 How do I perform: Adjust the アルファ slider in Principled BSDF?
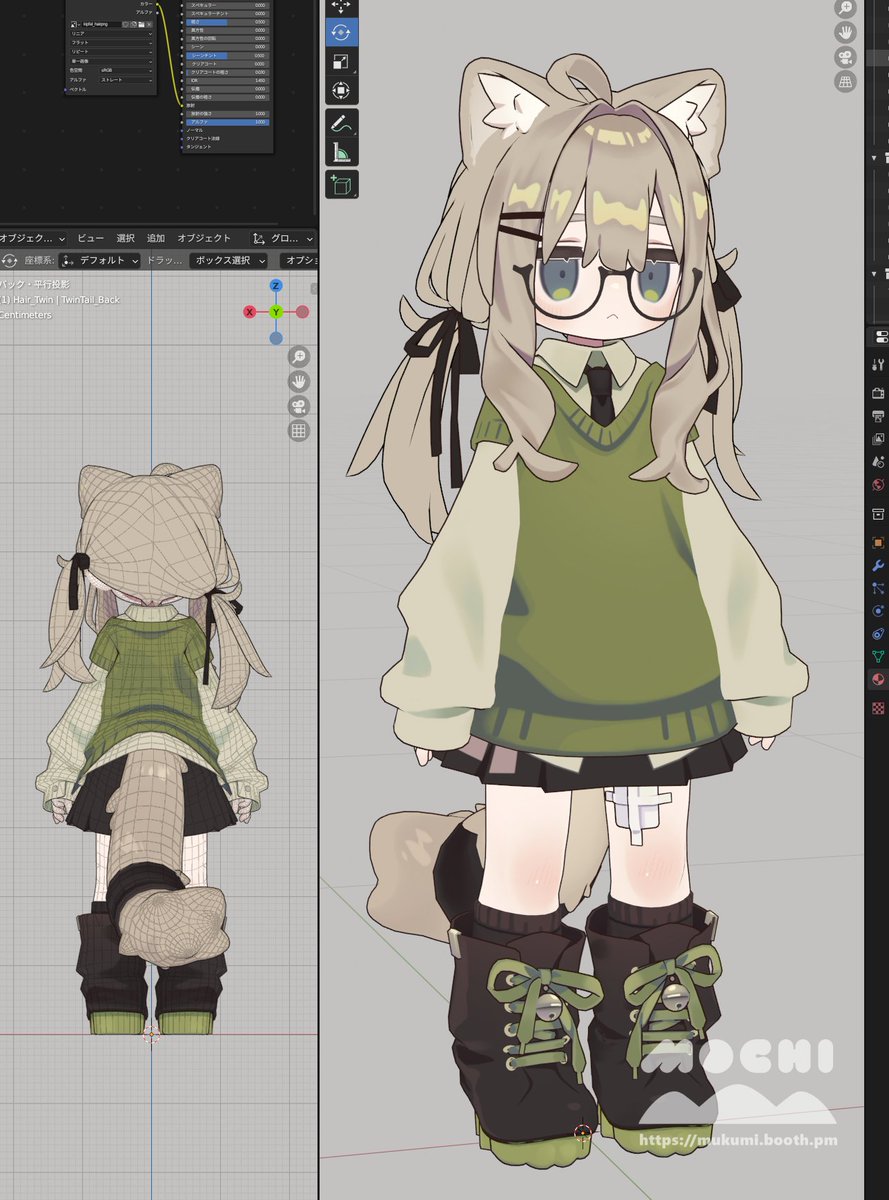[227, 122]
